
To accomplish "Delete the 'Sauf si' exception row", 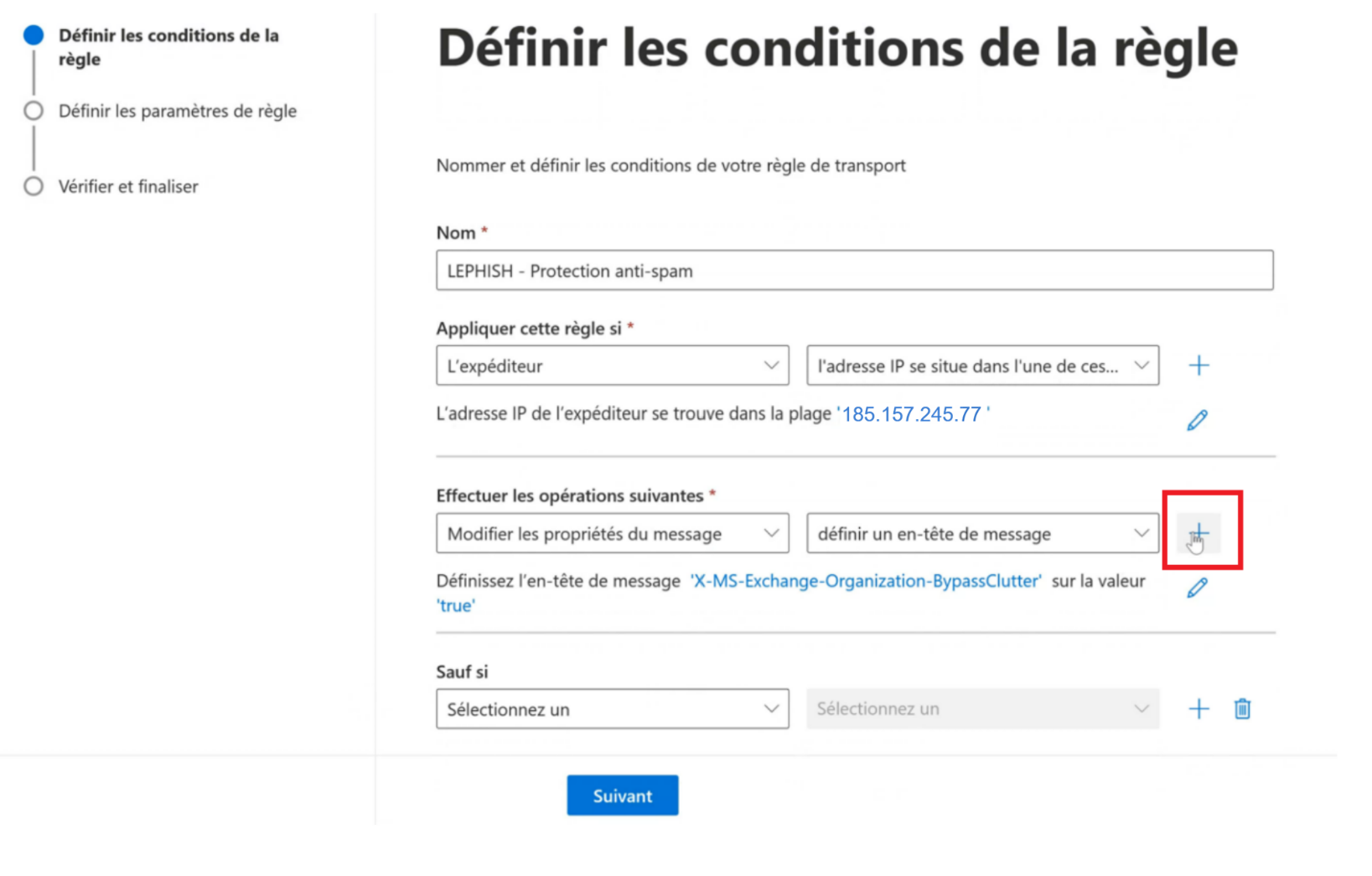I will click(x=1242, y=709).
